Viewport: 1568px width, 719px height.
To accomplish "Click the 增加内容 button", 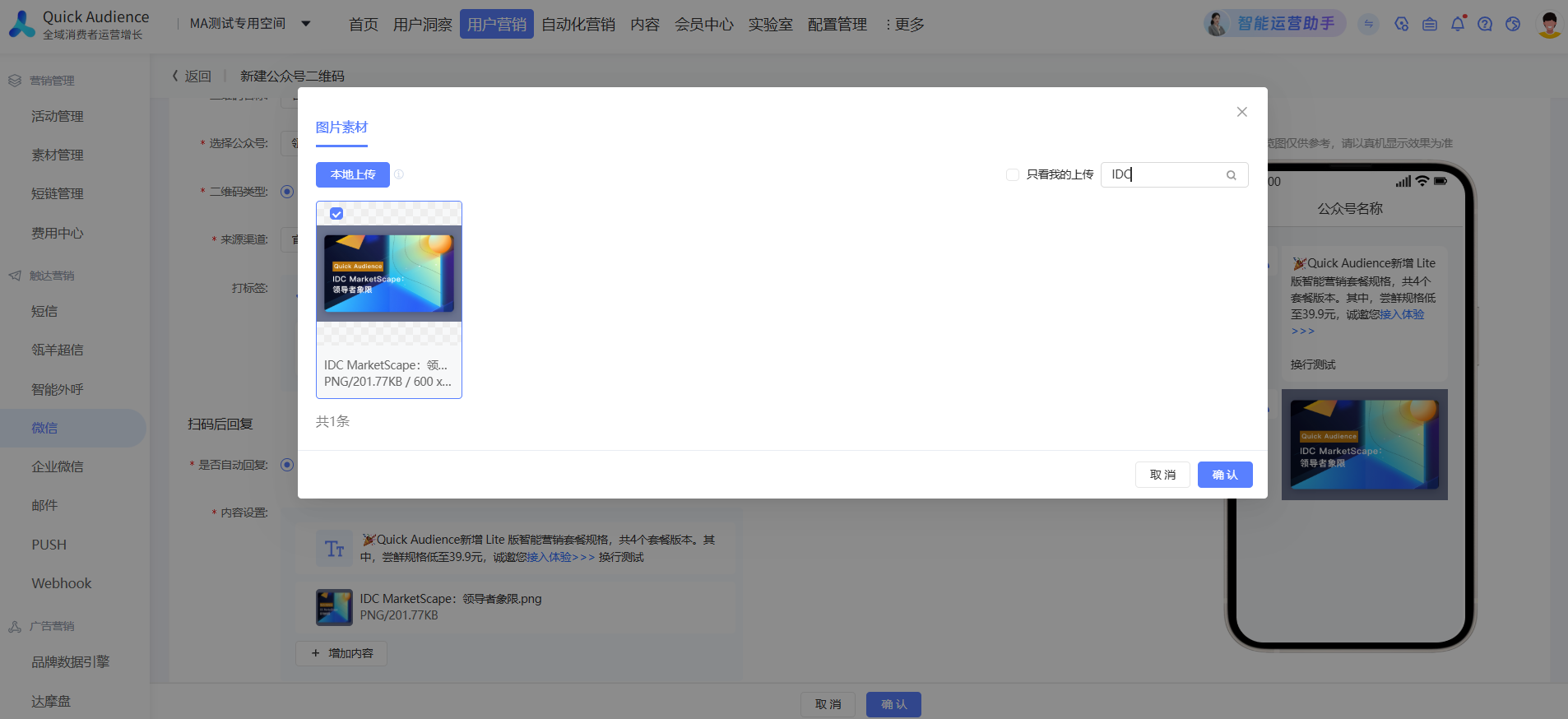I will click(x=341, y=653).
